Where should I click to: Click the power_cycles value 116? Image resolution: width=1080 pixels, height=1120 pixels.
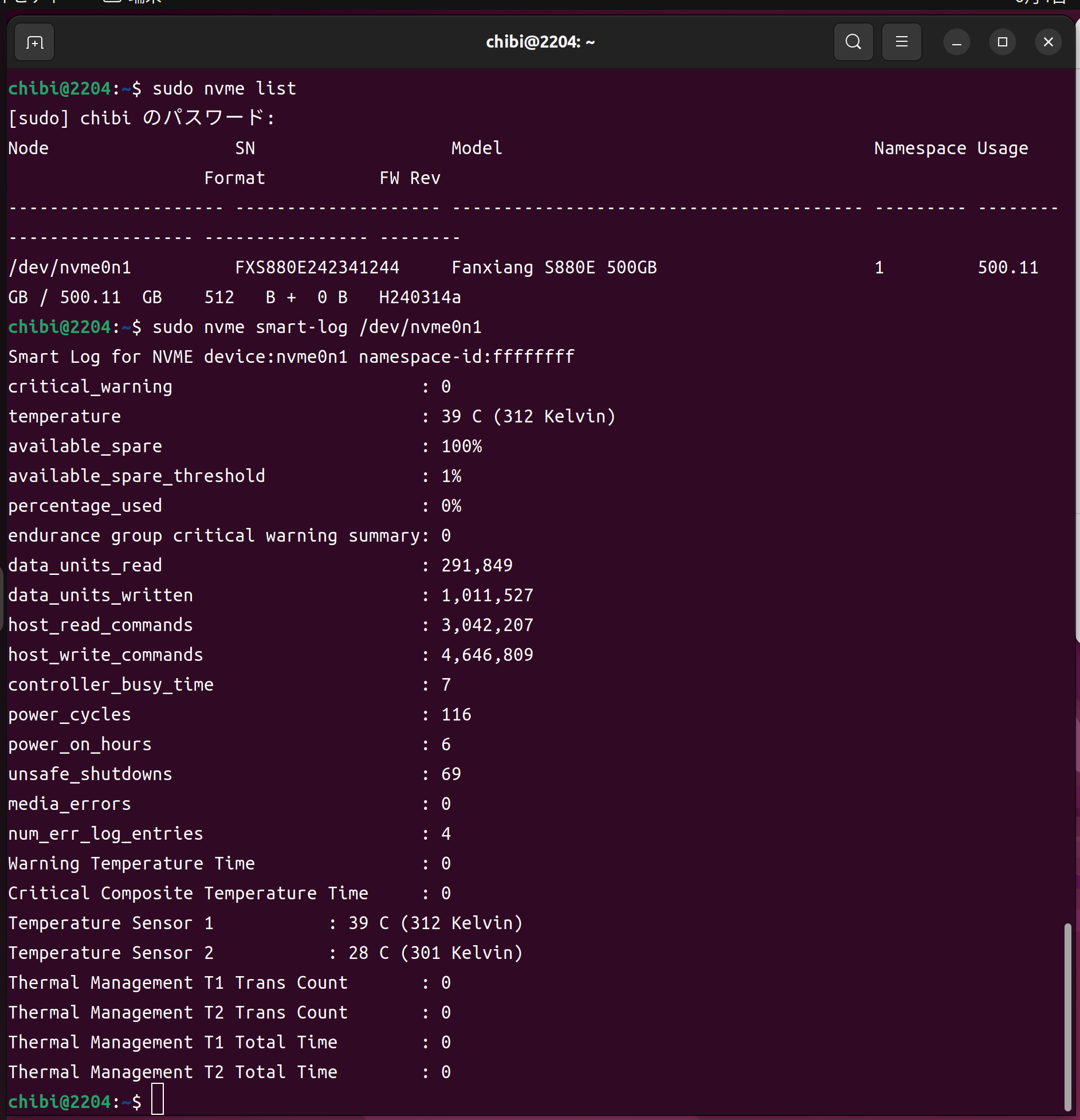[x=456, y=715]
